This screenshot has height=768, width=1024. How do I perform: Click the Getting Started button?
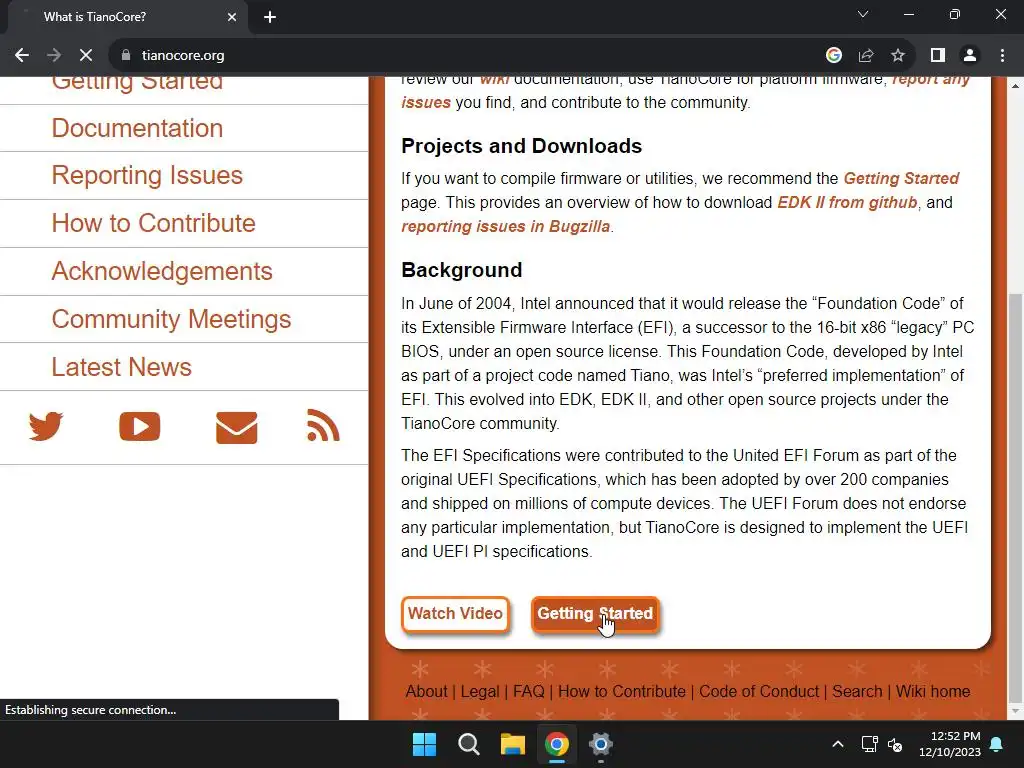pyautogui.click(x=595, y=614)
